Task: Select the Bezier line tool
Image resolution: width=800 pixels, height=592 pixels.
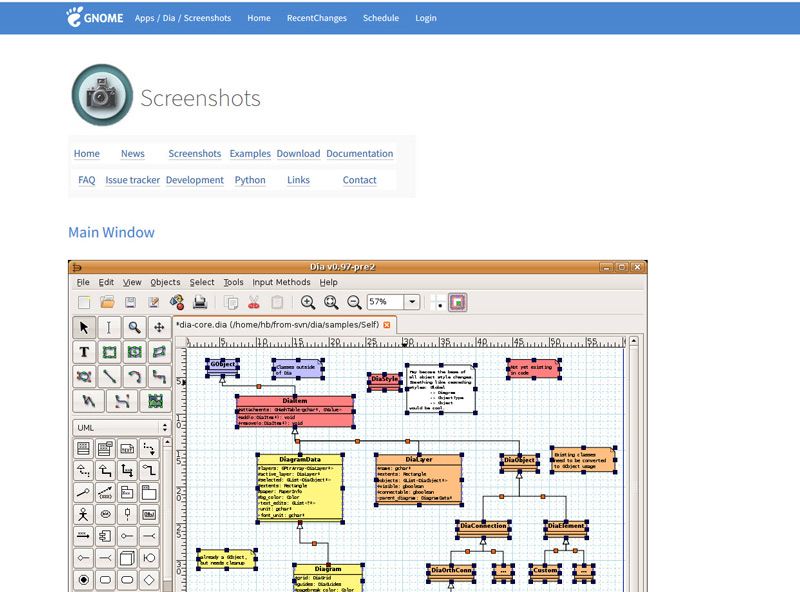Action: point(122,401)
